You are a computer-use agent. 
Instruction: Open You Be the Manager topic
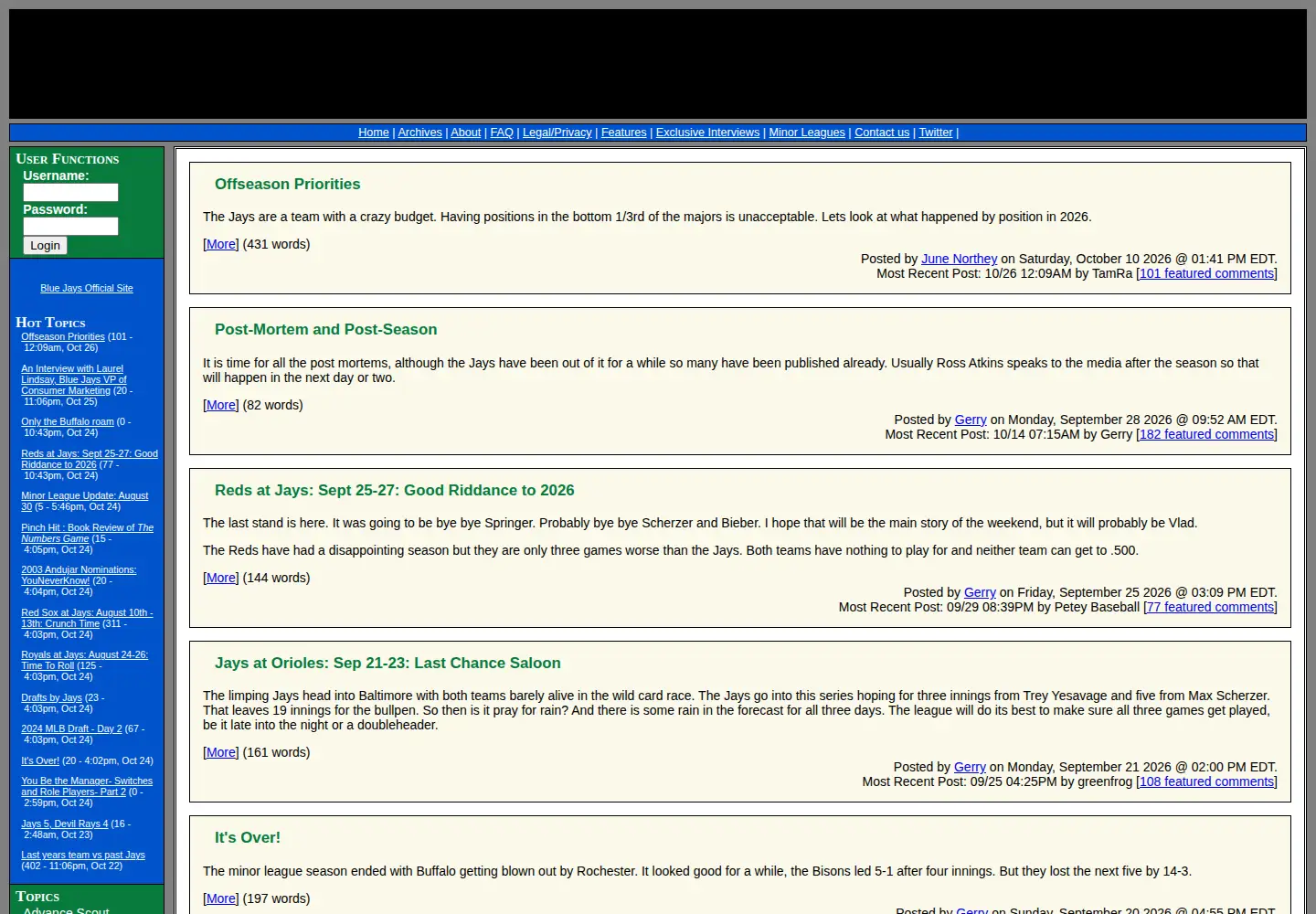[87, 786]
